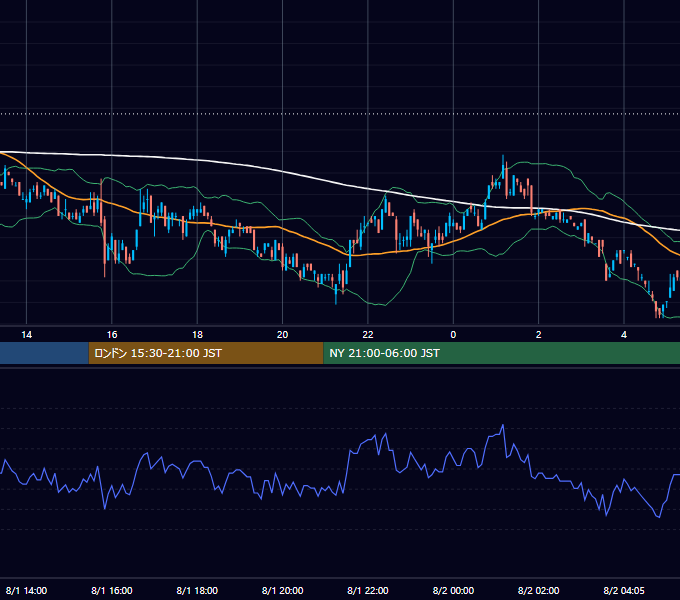Click the 8/1 22:00 oscillator time label
This screenshot has height=600, width=680.
368,590
